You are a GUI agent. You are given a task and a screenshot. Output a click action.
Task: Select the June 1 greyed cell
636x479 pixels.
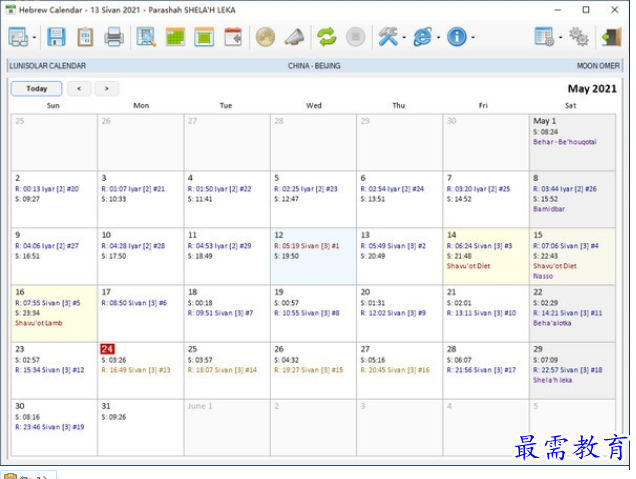pos(227,427)
